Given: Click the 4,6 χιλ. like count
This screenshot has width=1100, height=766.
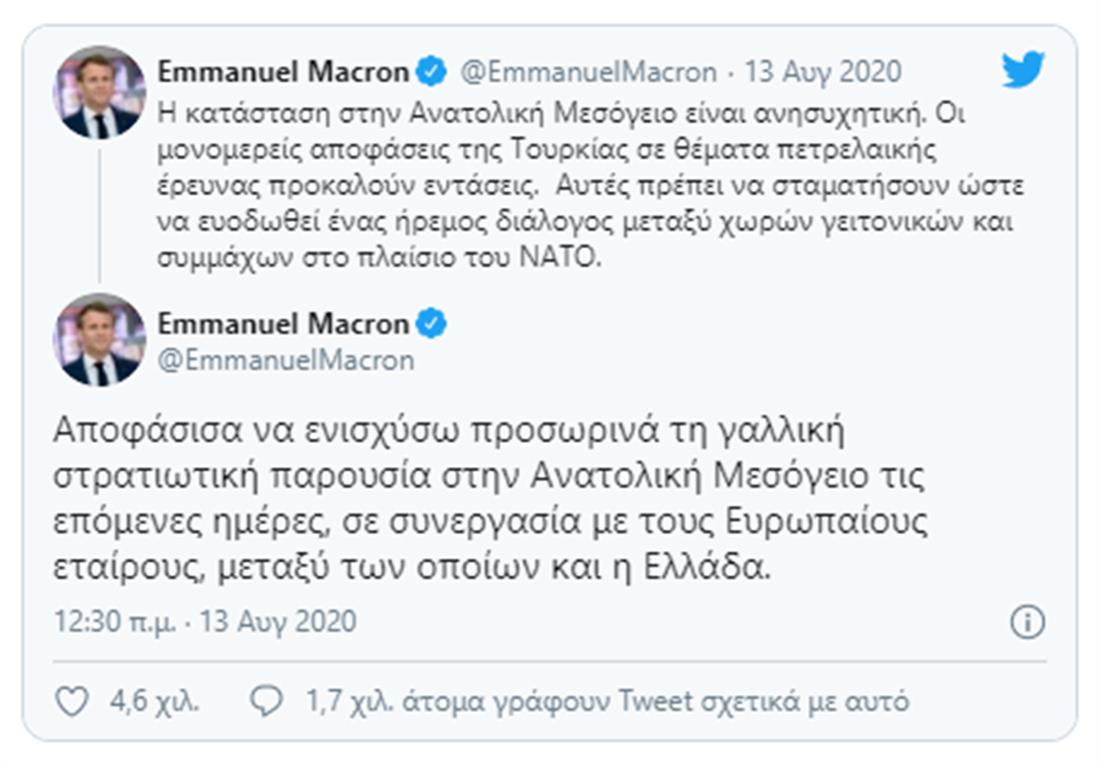Looking at the screenshot, I should (x=154, y=701).
